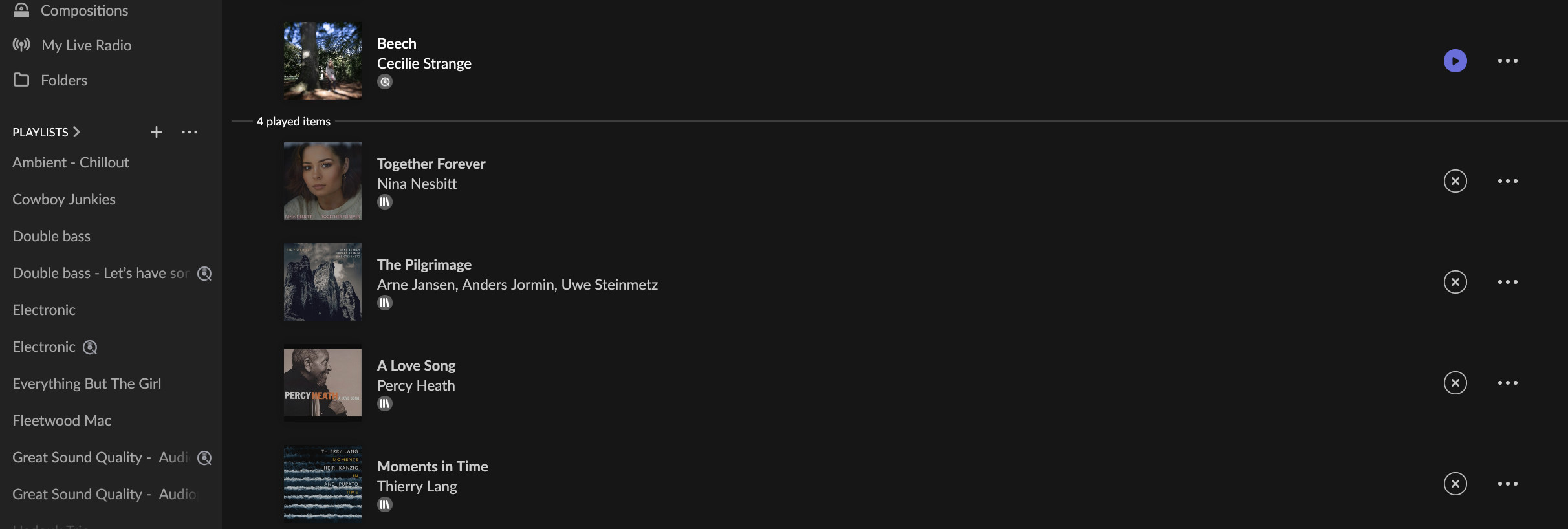Open more options for The Pilgrimage
This screenshot has width=1568, height=529.
pos(1507,282)
